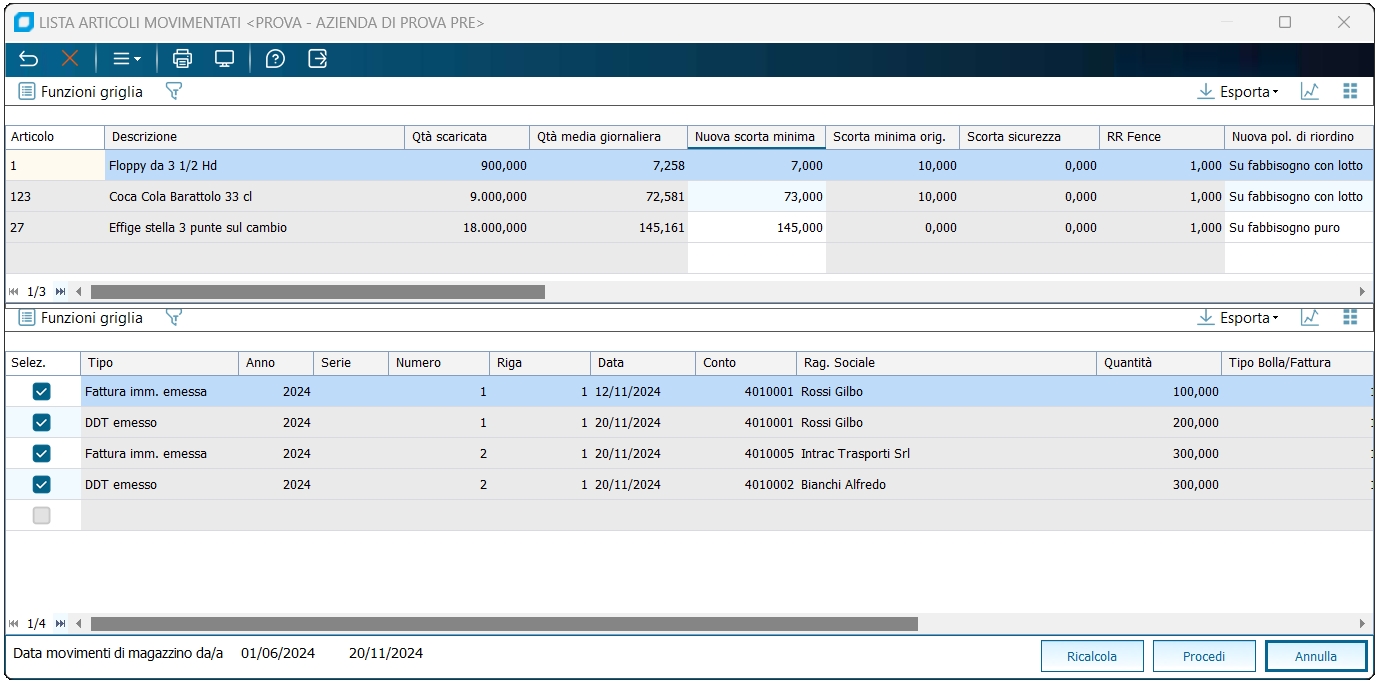This screenshot has height=682, width=1377.
Task: Click the filter funnel icon of lower grid
Action: (x=174, y=318)
